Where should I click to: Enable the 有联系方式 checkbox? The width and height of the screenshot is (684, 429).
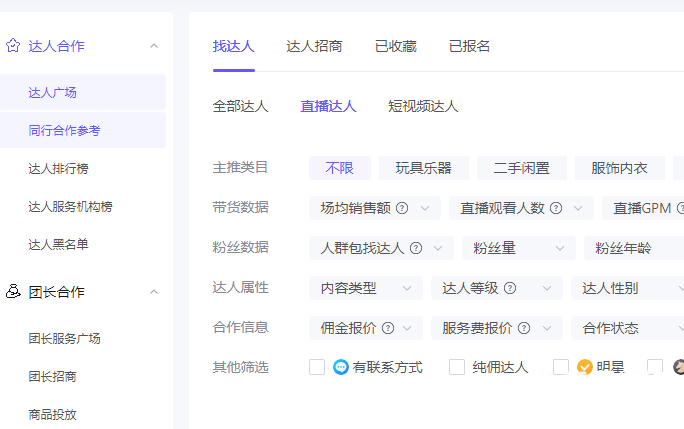(317, 367)
